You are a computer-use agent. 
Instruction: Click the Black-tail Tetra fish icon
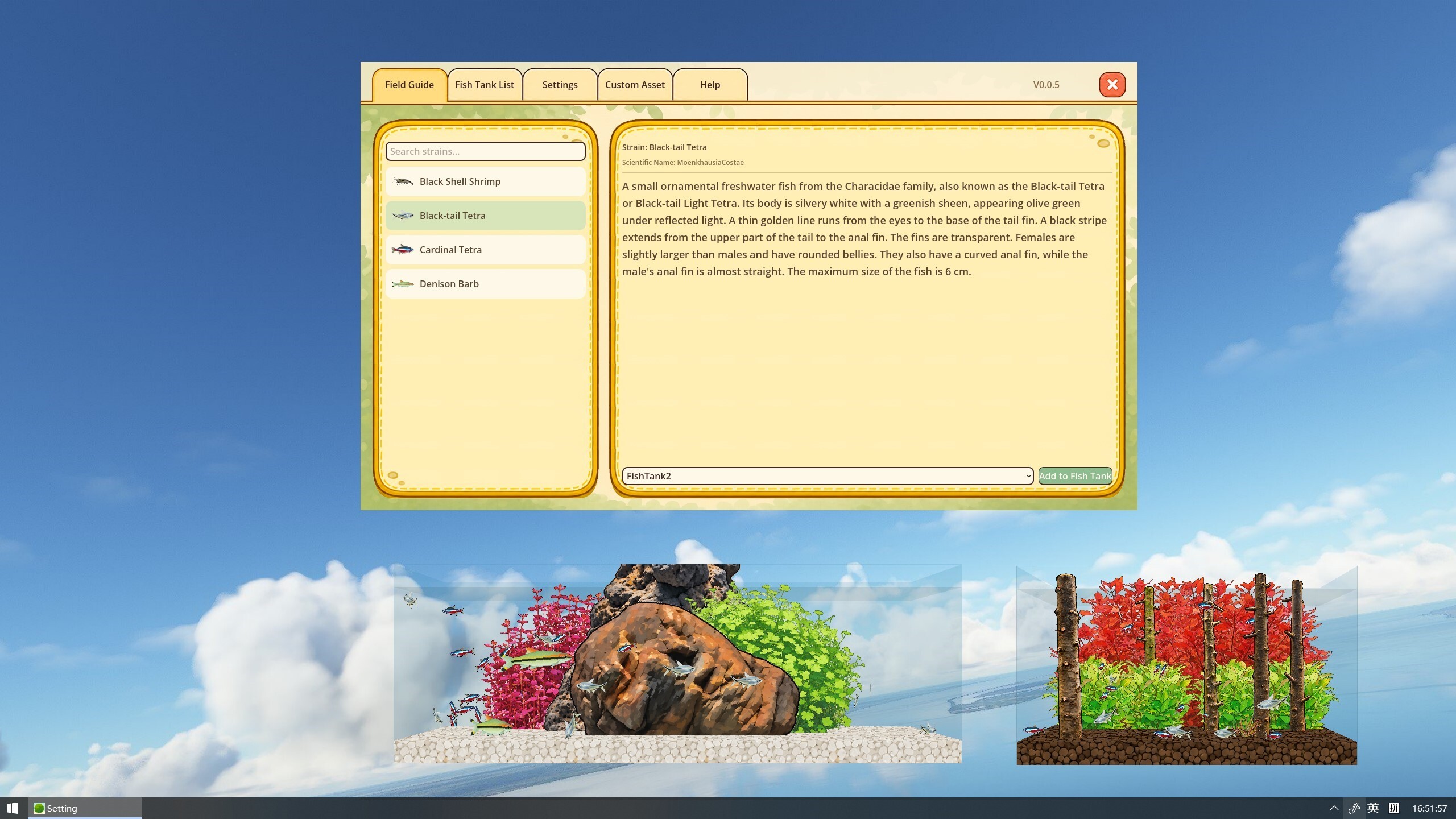tap(403, 216)
